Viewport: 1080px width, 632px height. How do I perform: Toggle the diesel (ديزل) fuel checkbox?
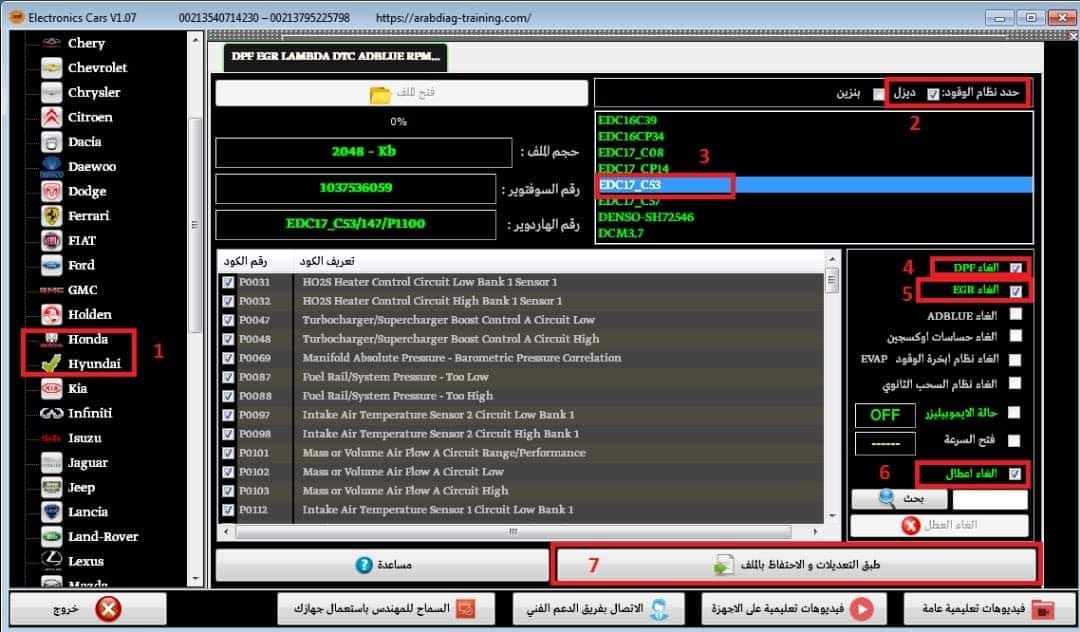933,94
